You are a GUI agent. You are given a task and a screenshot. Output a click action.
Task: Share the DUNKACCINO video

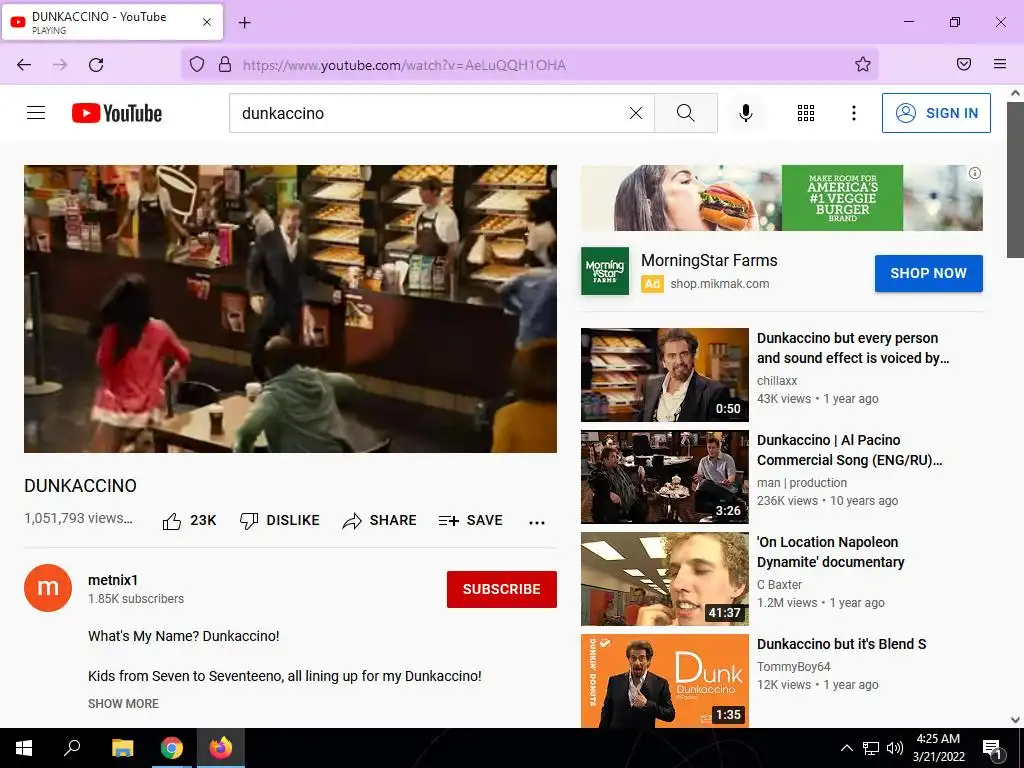379,520
